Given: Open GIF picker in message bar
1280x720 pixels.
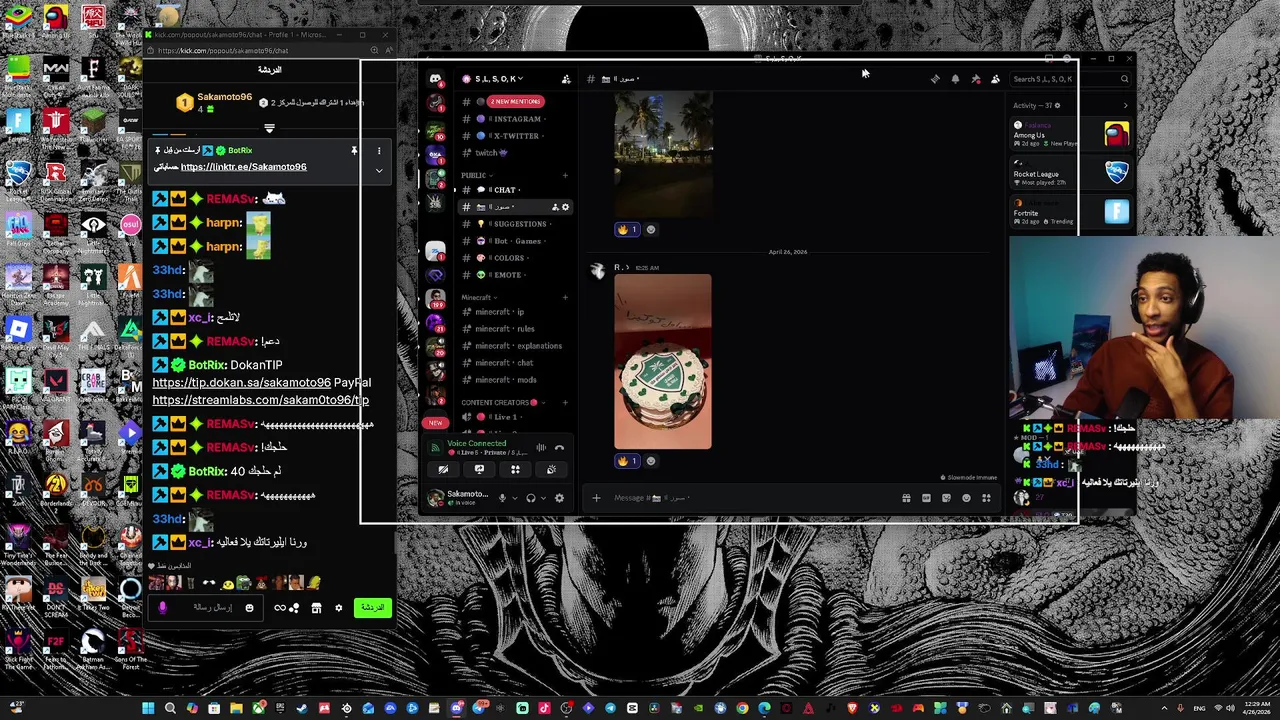Looking at the screenshot, I should coord(926,498).
